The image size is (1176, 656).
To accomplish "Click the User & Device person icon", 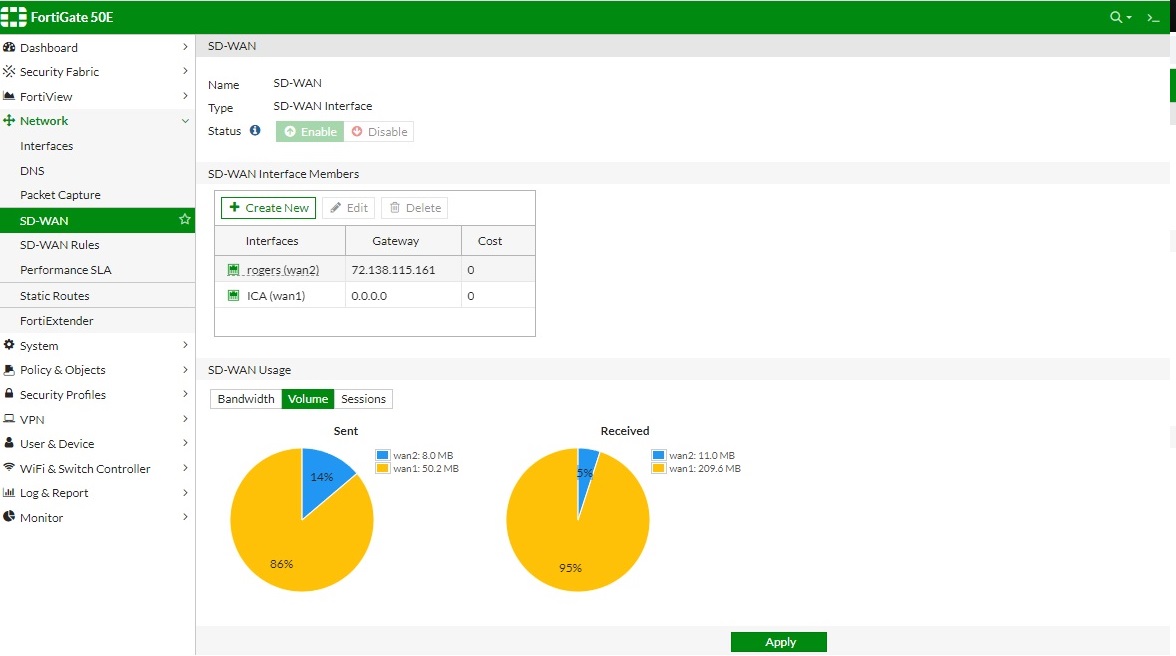I will coord(9,443).
